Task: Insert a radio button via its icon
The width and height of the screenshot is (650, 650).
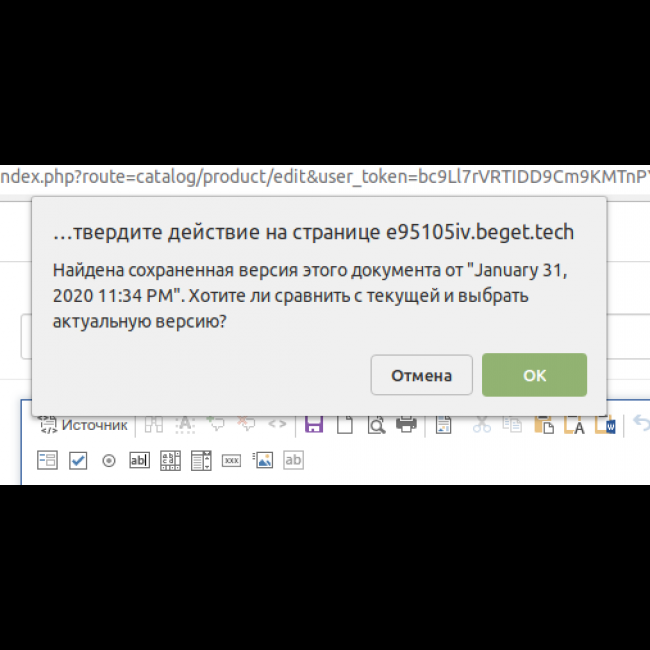Action: point(109,460)
